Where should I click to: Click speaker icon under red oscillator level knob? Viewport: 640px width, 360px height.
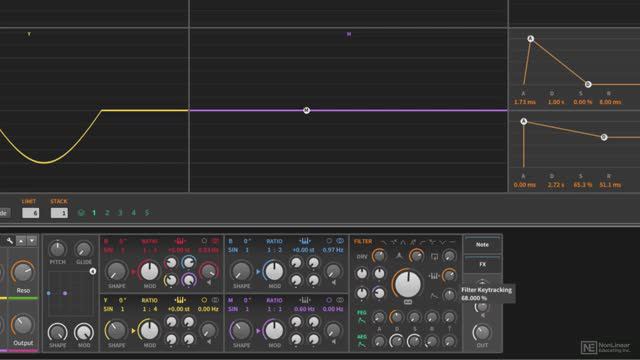[x=209, y=282]
